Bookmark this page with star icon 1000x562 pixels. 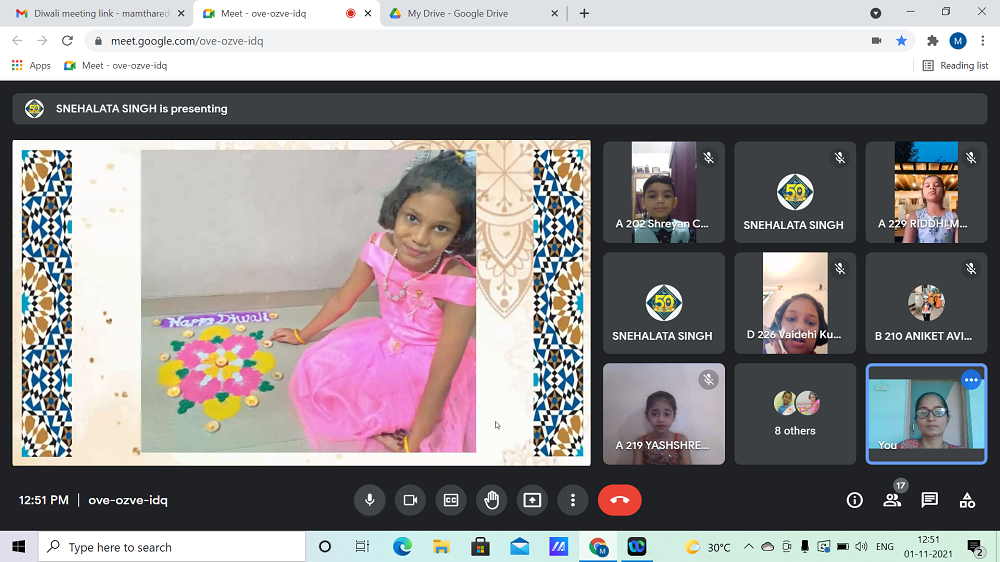click(x=901, y=41)
